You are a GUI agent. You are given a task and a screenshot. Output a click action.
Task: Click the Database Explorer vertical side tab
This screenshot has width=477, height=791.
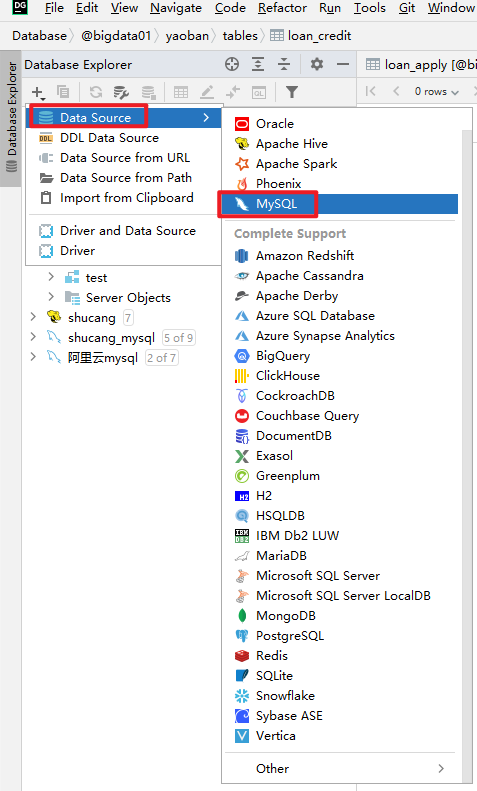point(11,118)
